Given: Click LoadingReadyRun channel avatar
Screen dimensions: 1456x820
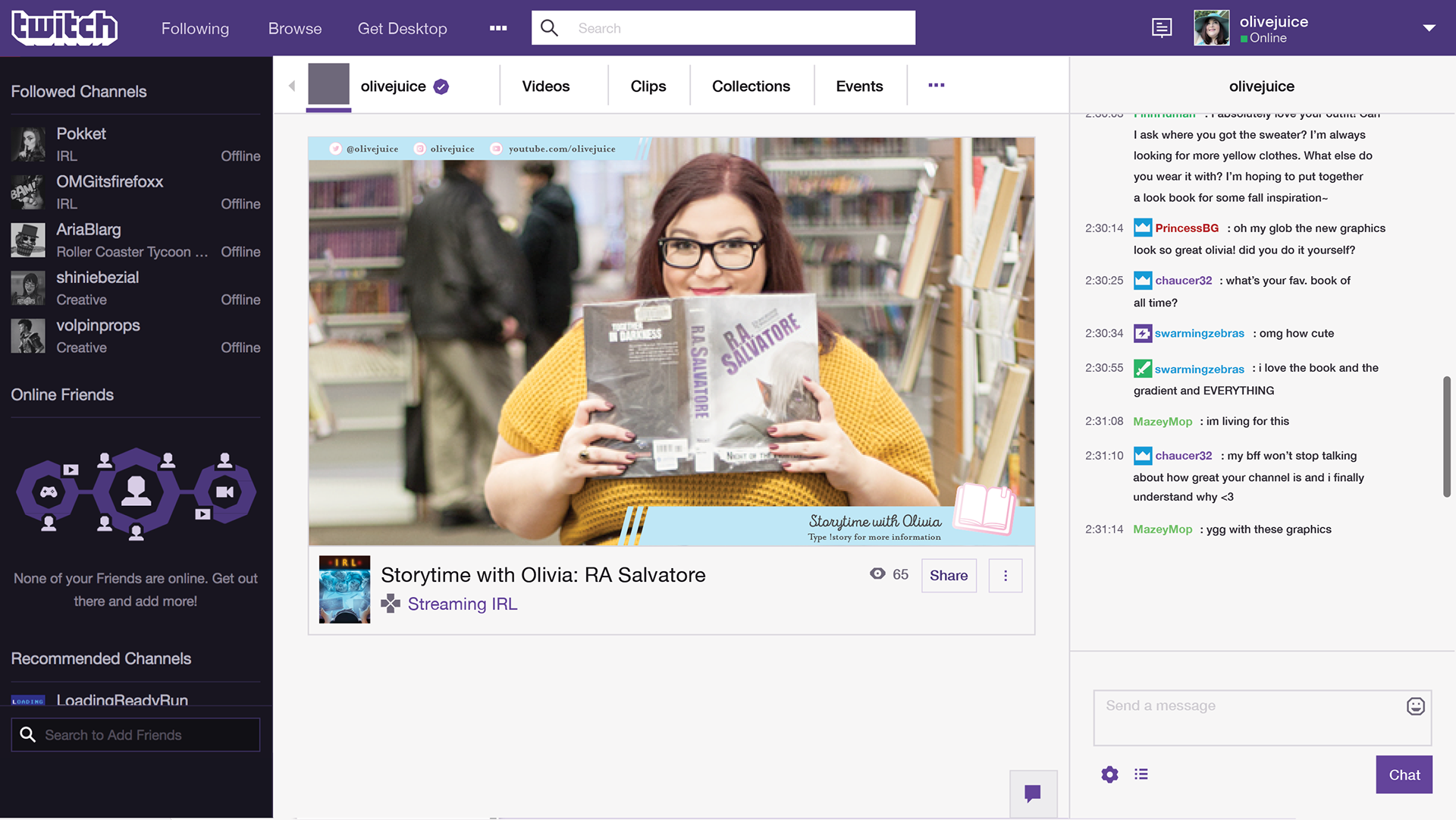Looking at the screenshot, I should click(x=28, y=700).
